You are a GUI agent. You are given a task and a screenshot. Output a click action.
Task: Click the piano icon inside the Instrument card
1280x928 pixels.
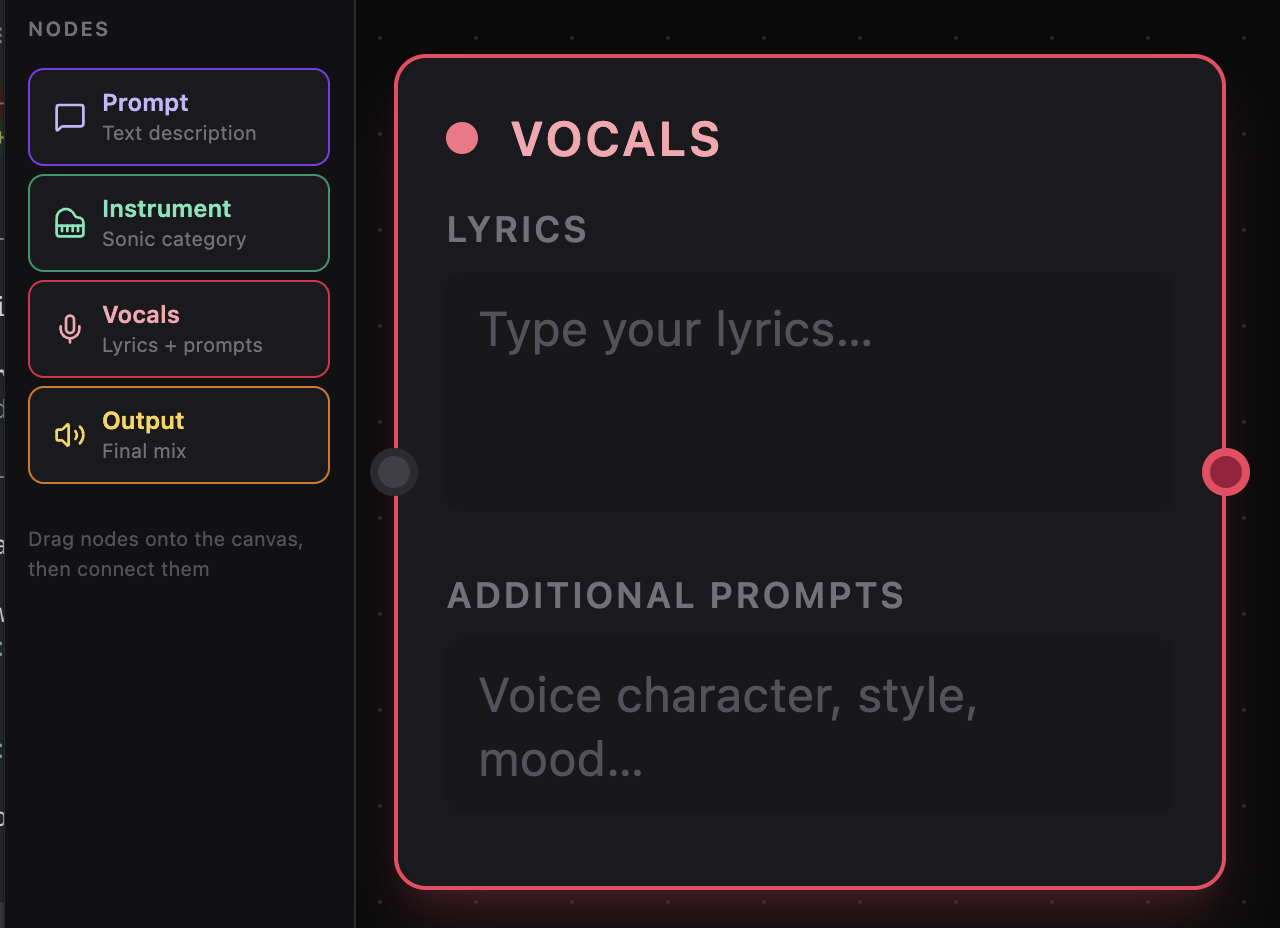coord(68,222)
